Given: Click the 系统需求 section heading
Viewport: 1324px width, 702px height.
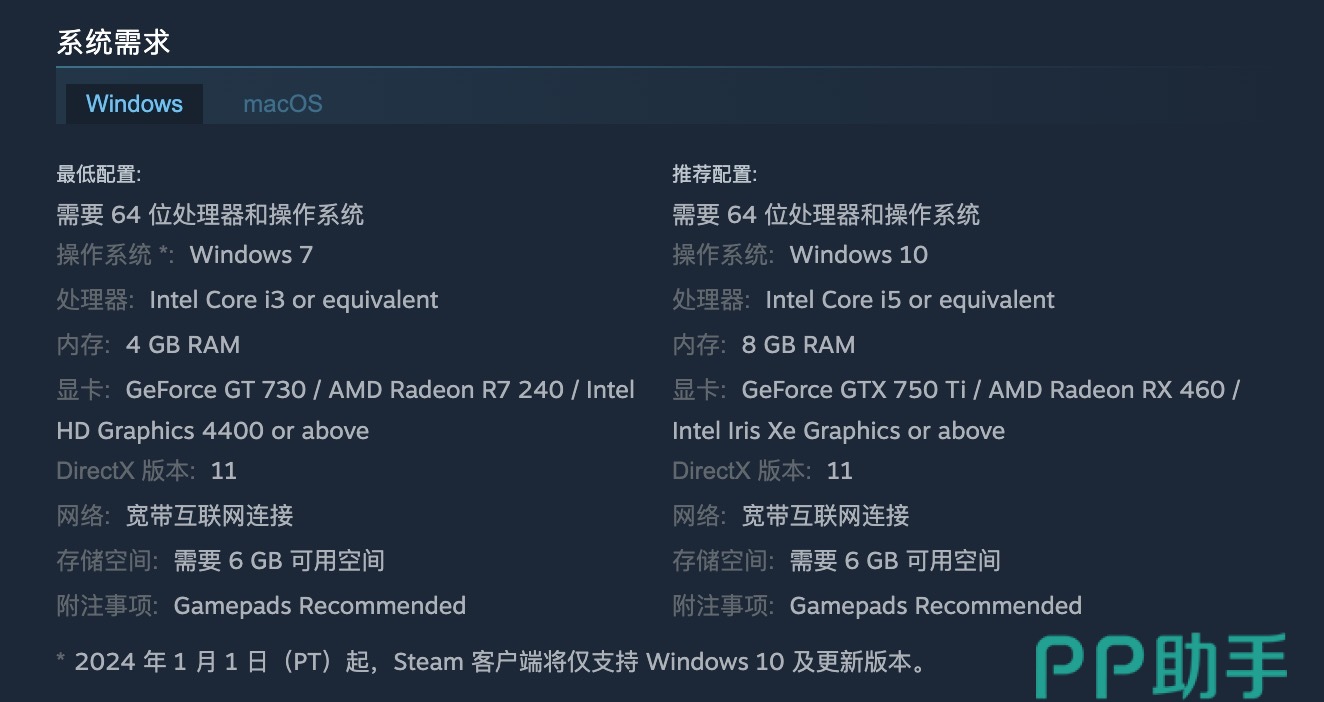Looking at the screenshot, I should click(113, 42).
